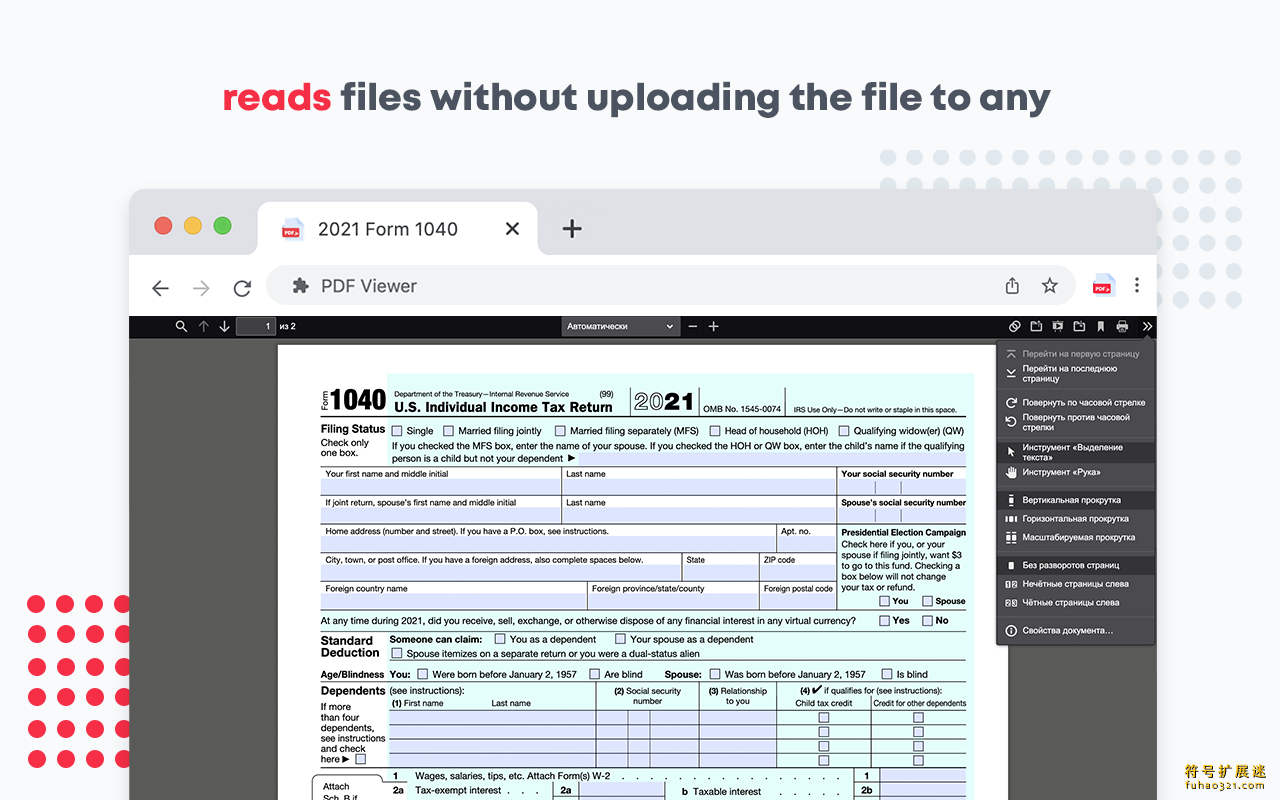Click the Foreign country name field

454,602
